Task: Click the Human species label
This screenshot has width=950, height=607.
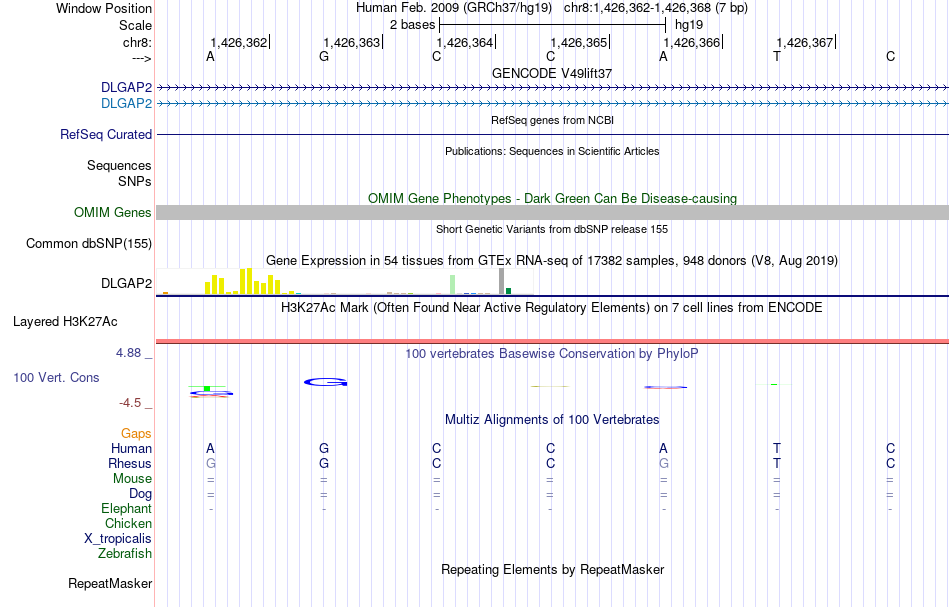Action: (131, 448)
